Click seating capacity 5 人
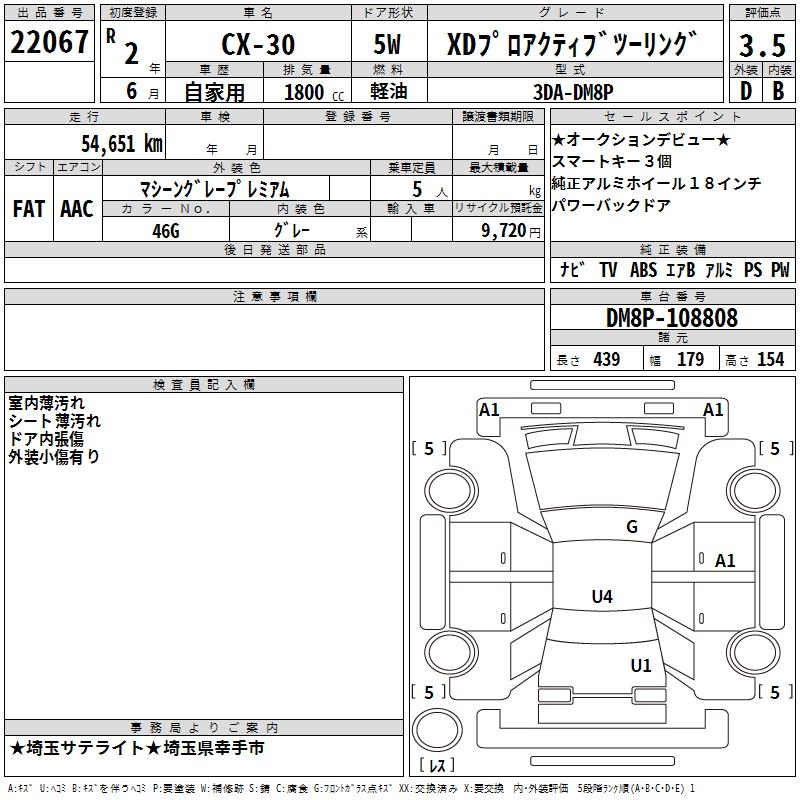Viewport: 800px width, 800px height. pos(430,190)
